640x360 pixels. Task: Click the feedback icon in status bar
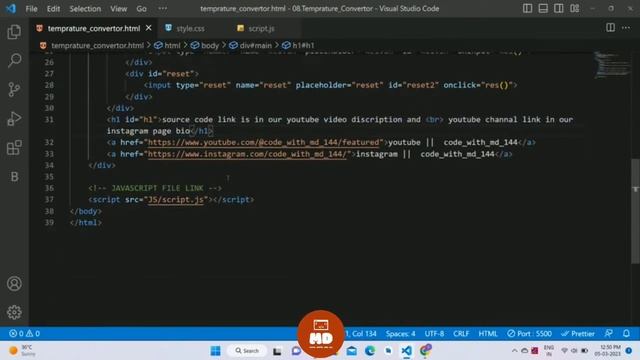(x=609, y=333)
